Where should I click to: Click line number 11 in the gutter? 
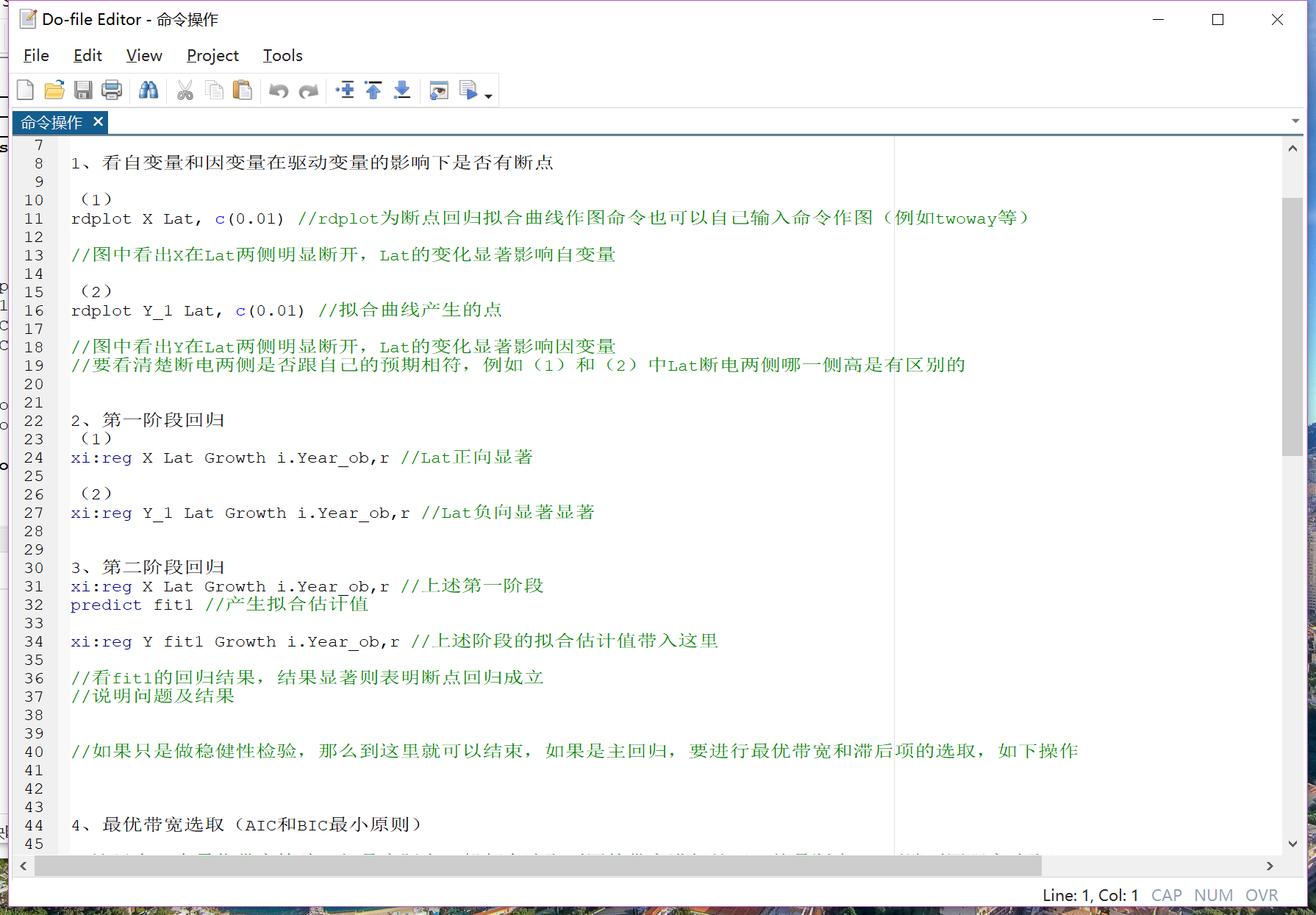pyautogui.click(x=34, y=218)
